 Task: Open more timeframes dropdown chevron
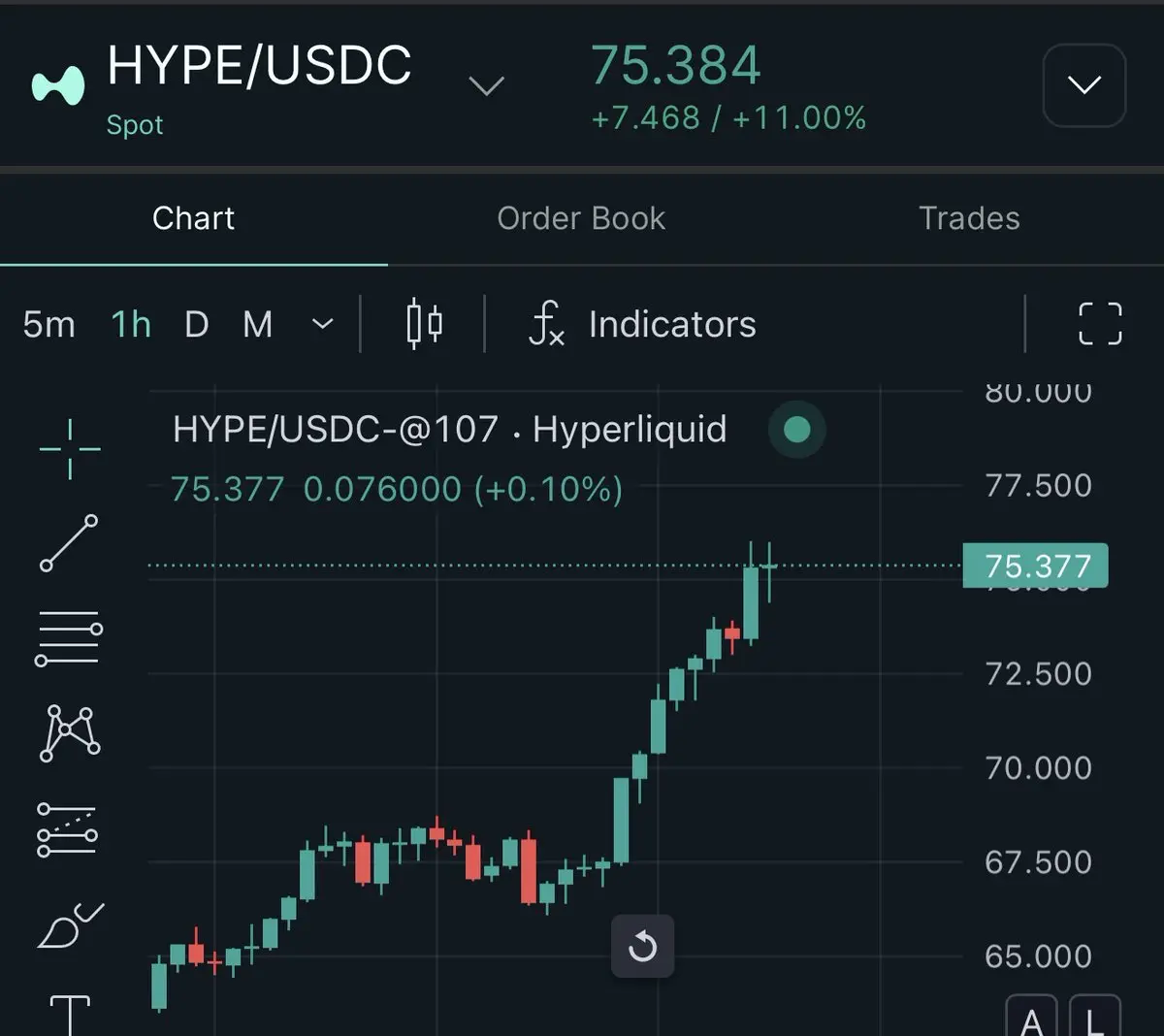tap(323, 324)
